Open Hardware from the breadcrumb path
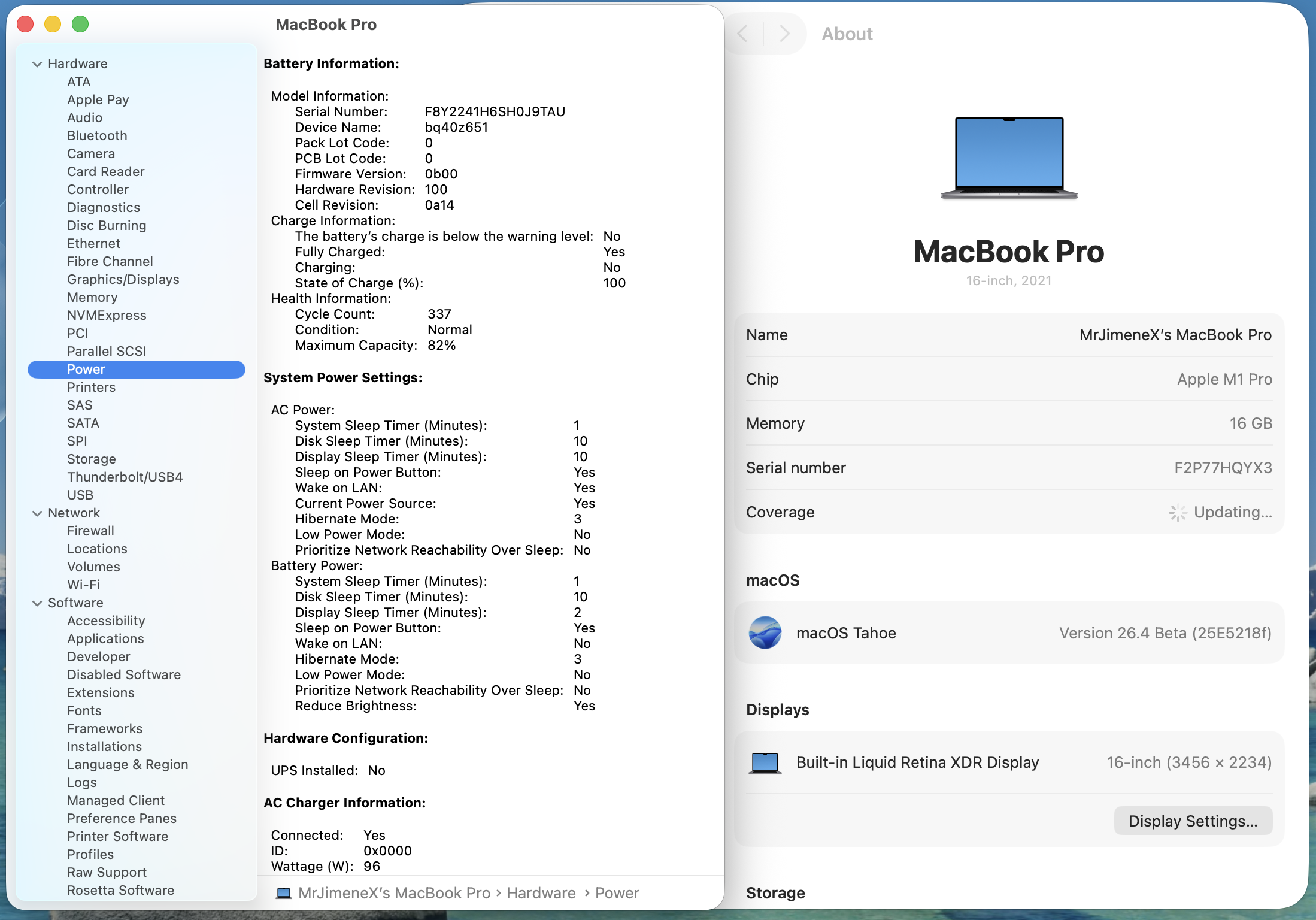 (541, 893)
